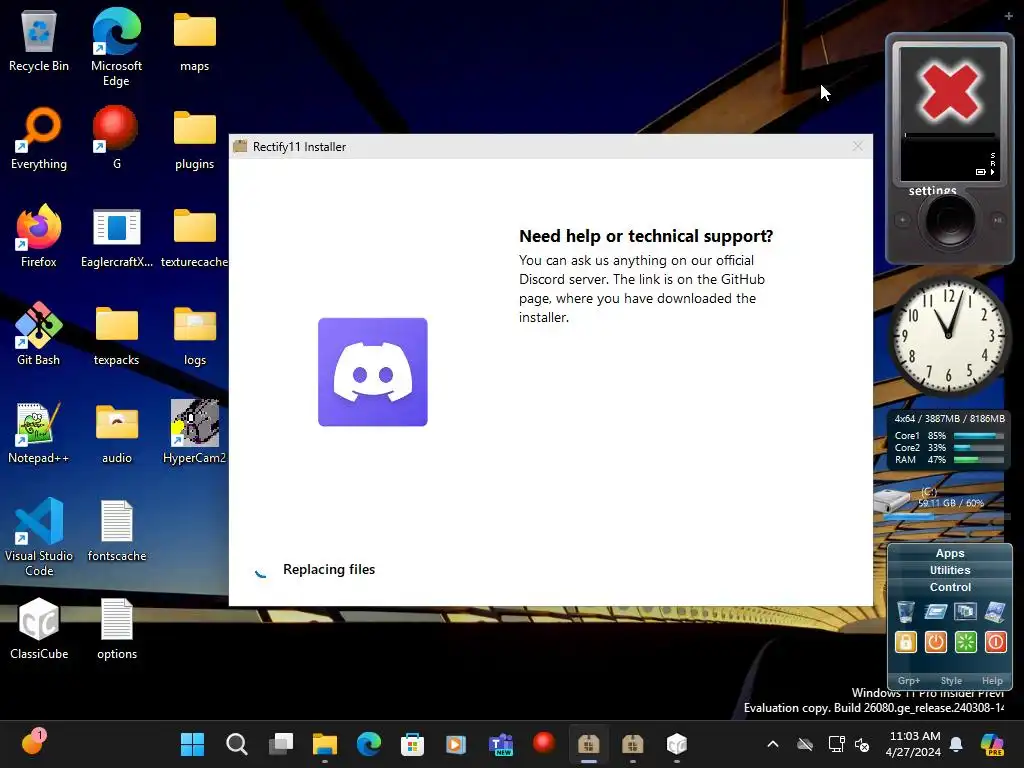Image resolution: width=1024 pixels, height=768 pixels.
Task: Click the RAM 47% usage bar
Action: click(978, 460)
